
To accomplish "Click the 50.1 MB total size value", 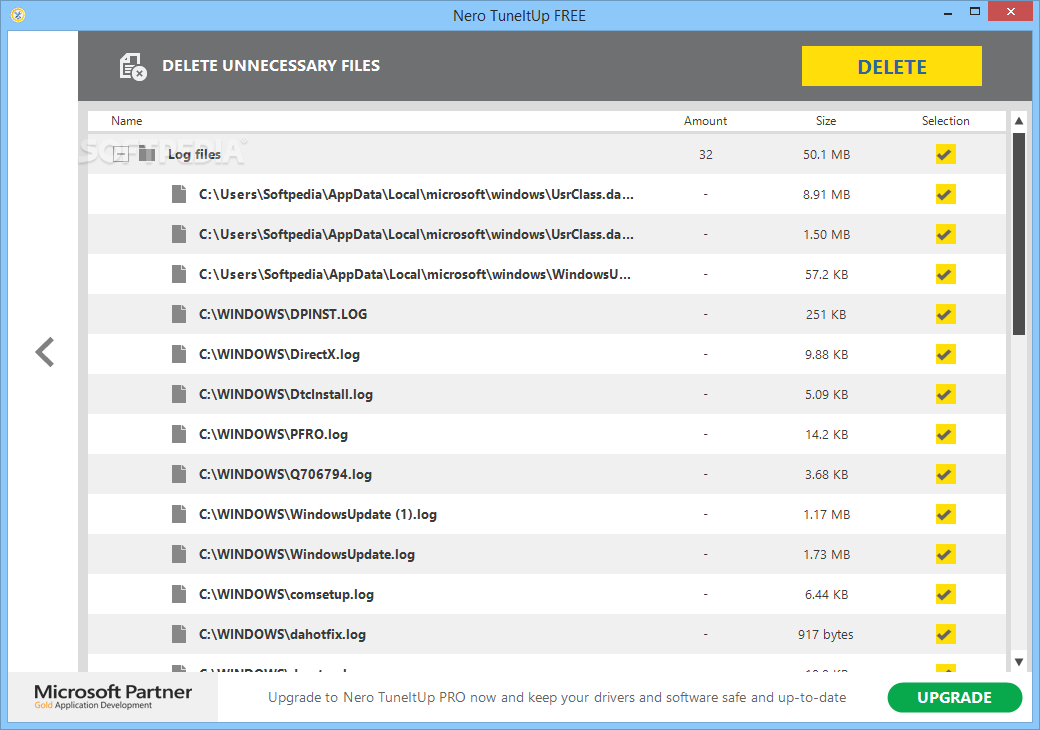I will (826, 154).
